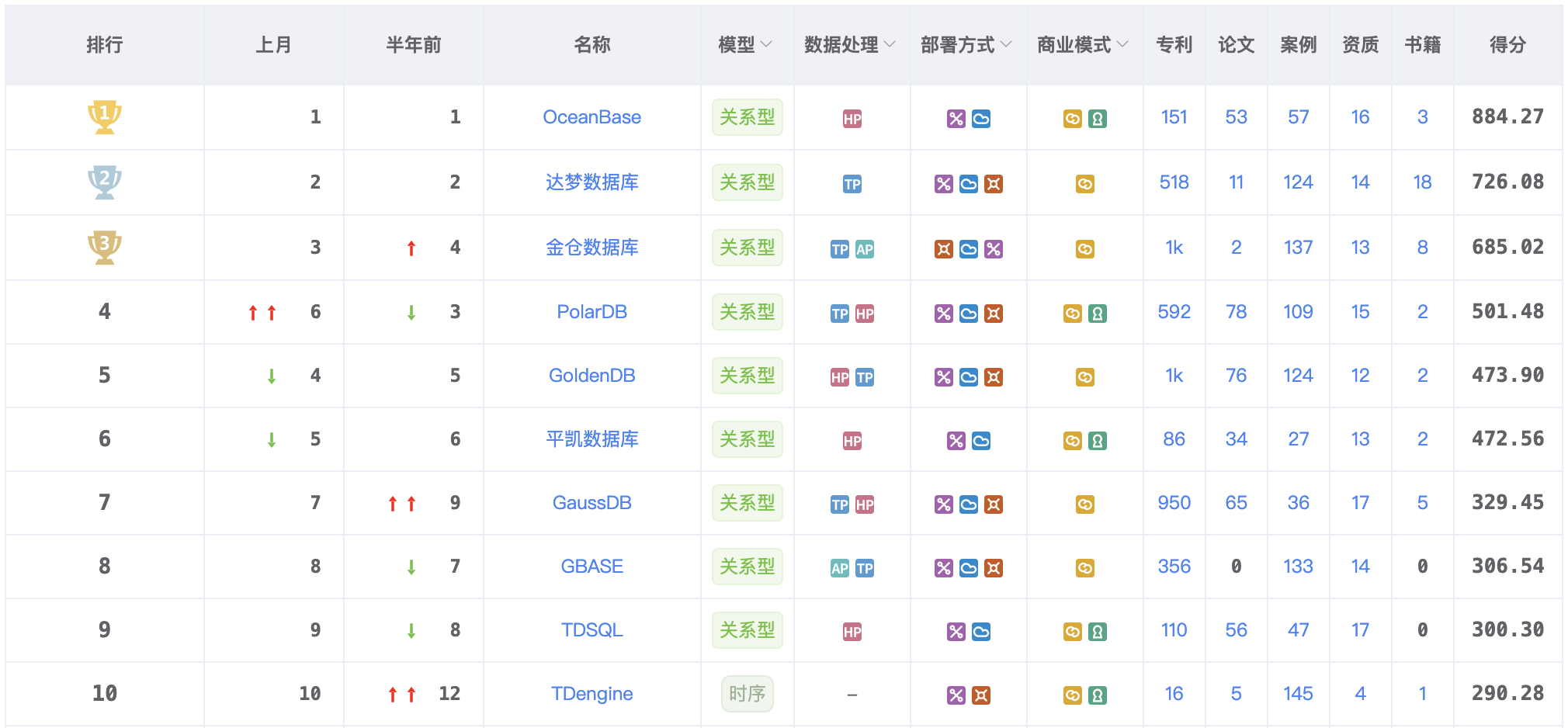Click GBASE's patent count 356

click(x=1174, y=567)
